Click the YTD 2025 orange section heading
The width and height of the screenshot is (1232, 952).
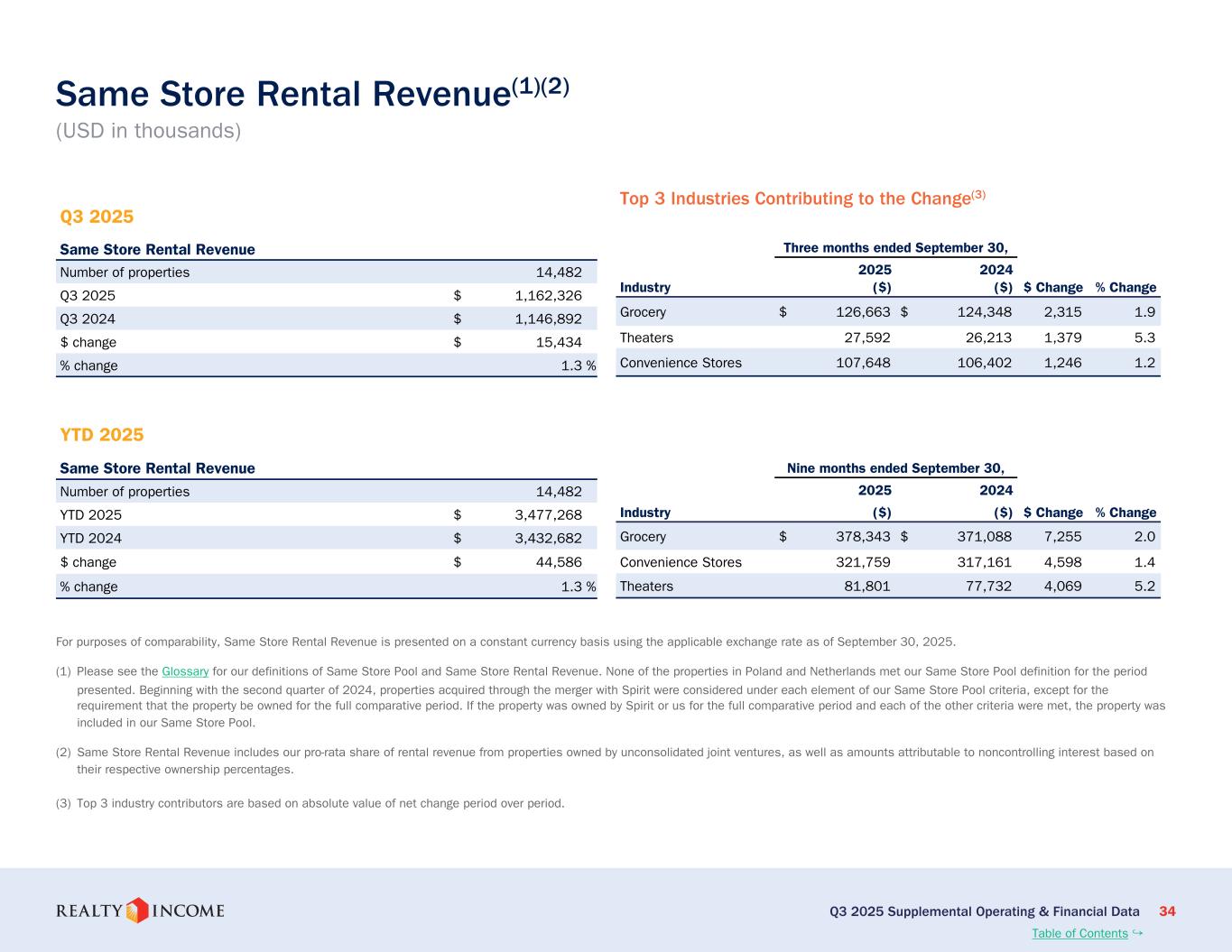coord(102,435)
